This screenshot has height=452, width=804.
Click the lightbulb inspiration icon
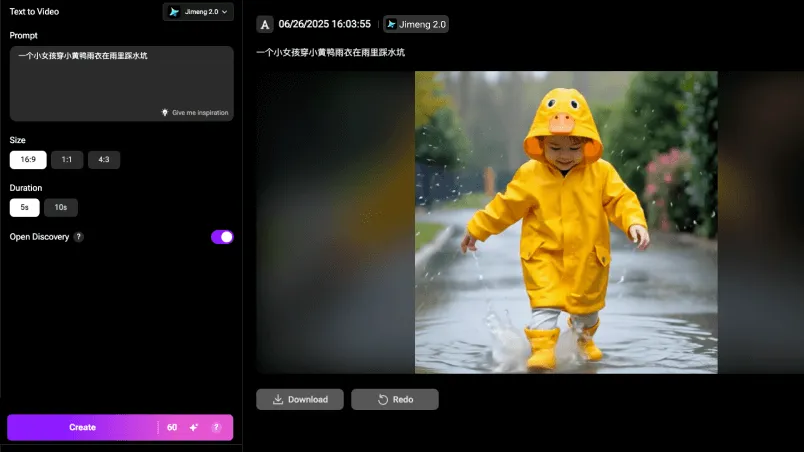click(x=165, y=113)
